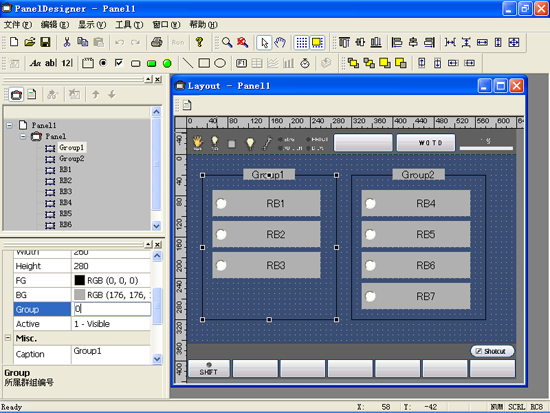Viewport: 550px width, 413px height.
Task: Open the 显示(V) menu
Action: [92, 25]
